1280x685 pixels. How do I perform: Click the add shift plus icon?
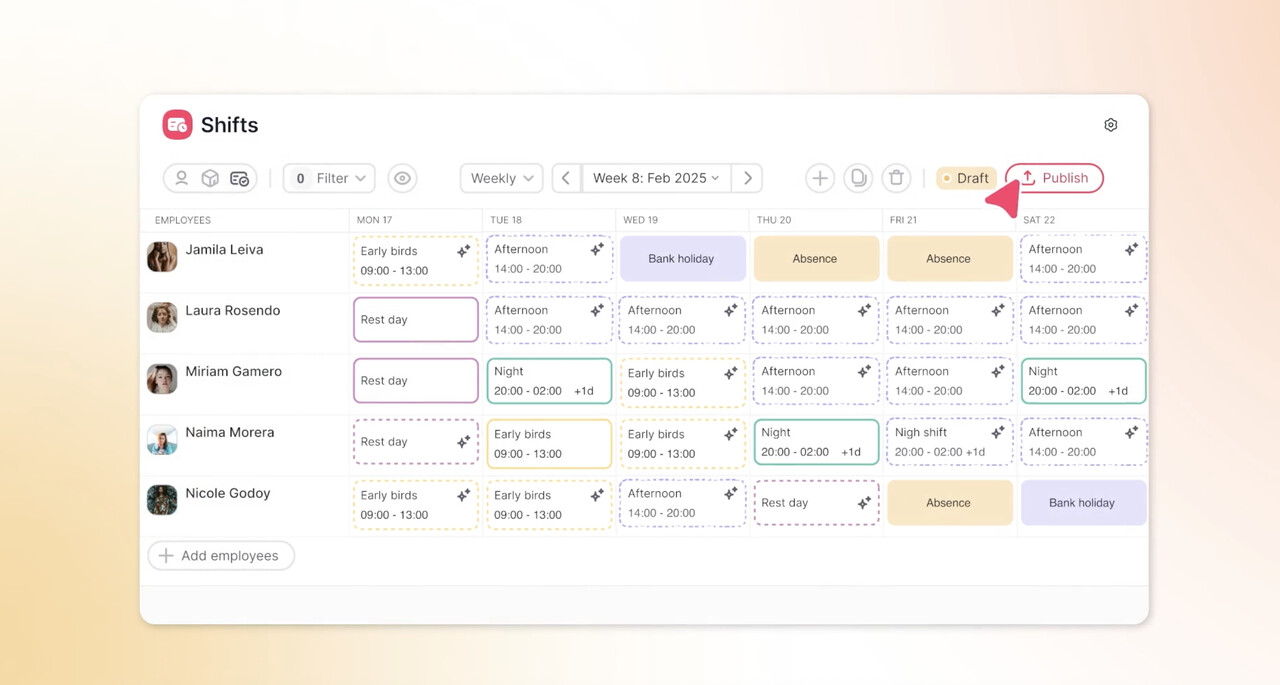pyautogui.click(x=820, y=178)
